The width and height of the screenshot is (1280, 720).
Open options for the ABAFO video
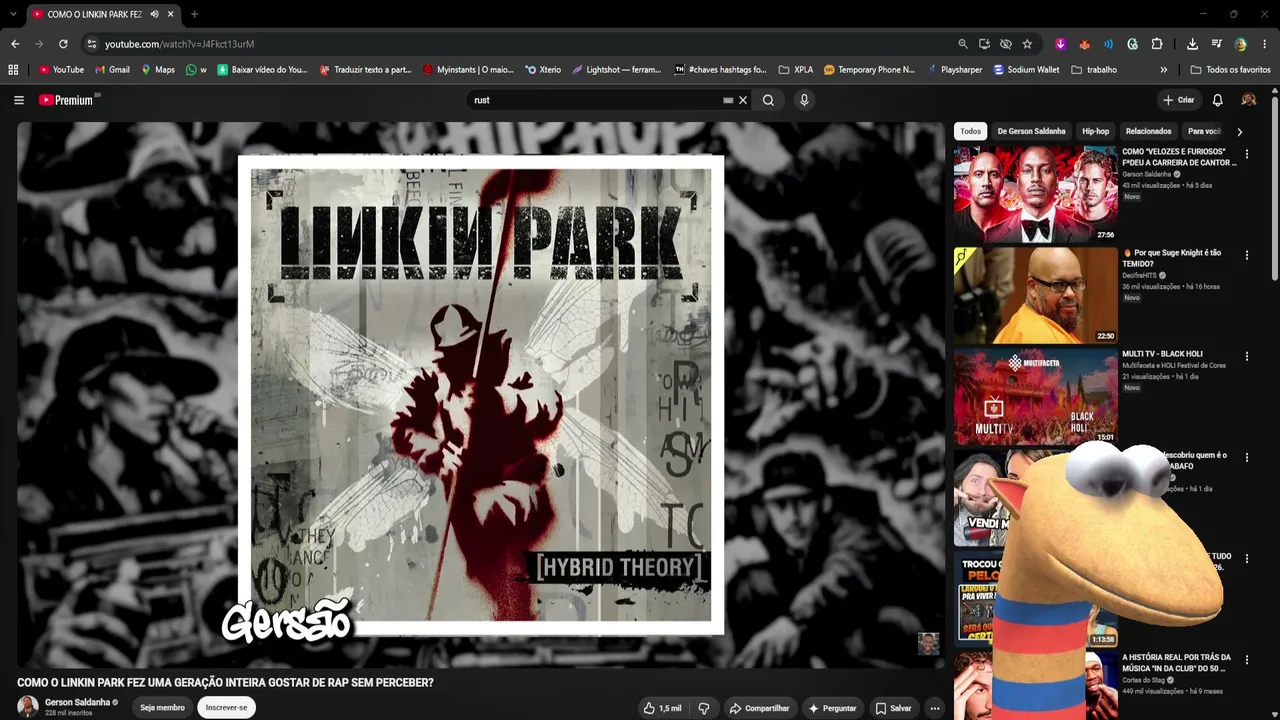pos(1246,458)
